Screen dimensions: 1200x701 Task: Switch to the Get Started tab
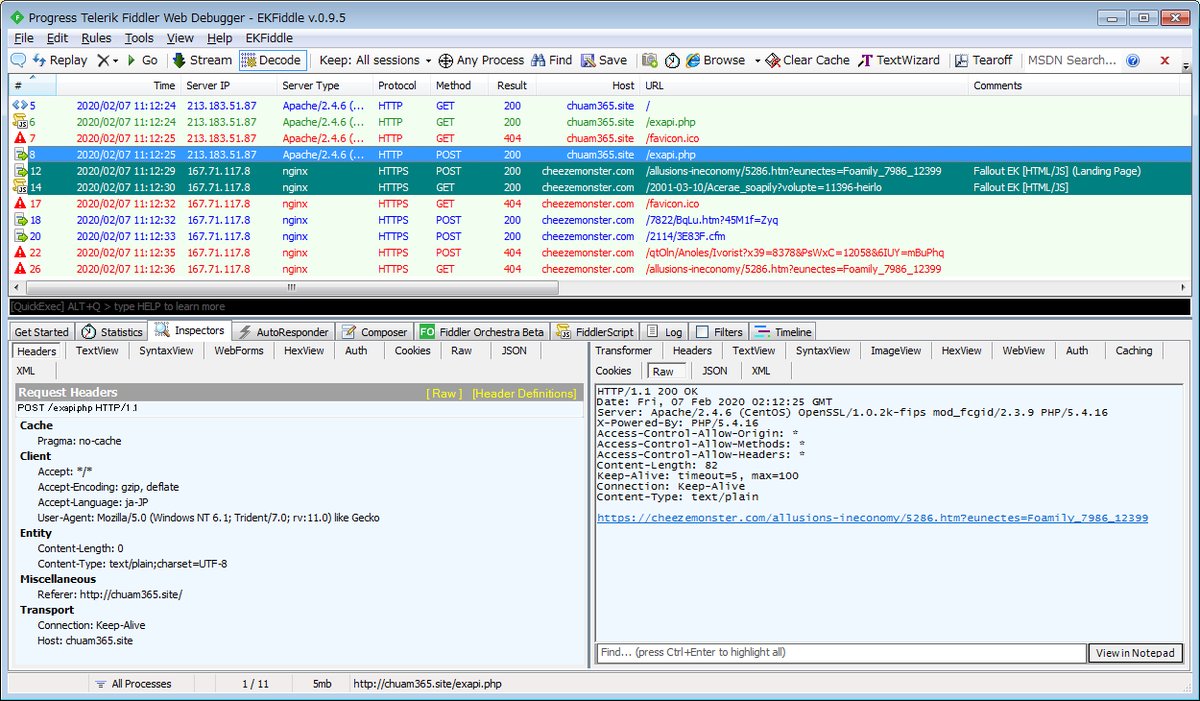click(42, 332)
